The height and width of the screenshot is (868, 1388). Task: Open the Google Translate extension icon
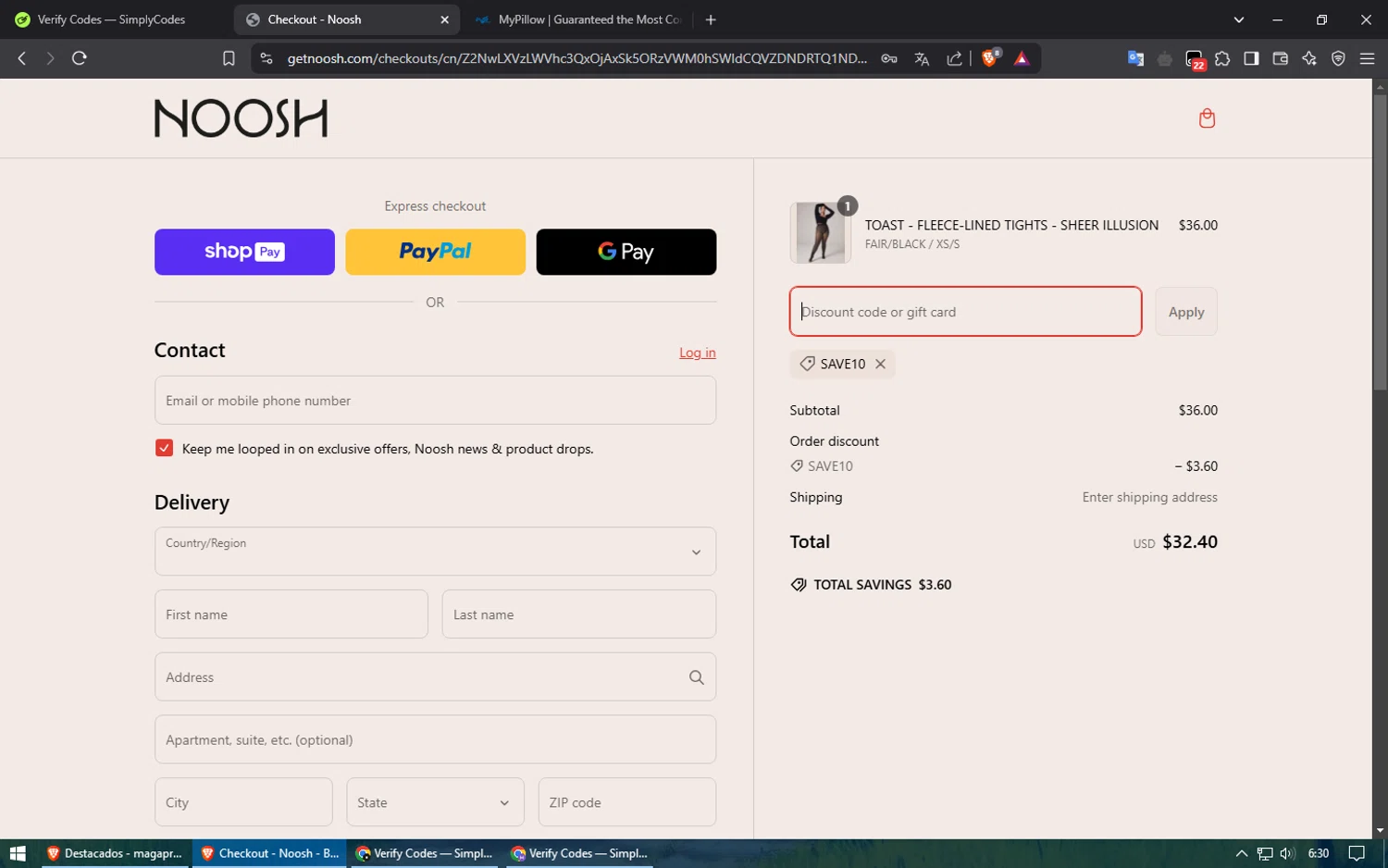pyautogui.click(x=1135, y=58)
